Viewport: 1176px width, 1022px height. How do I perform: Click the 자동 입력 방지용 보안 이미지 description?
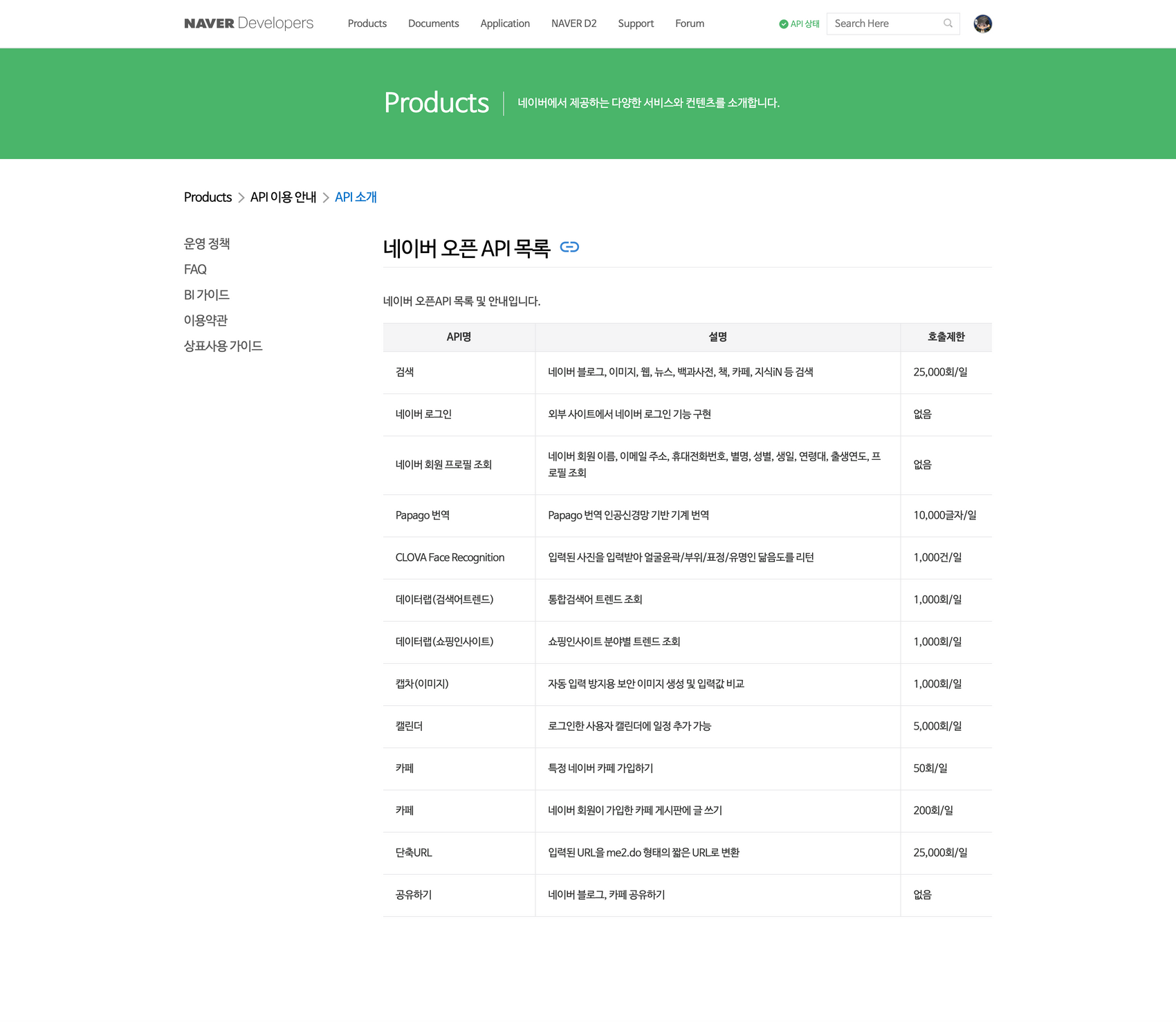(x=646, y=684)
